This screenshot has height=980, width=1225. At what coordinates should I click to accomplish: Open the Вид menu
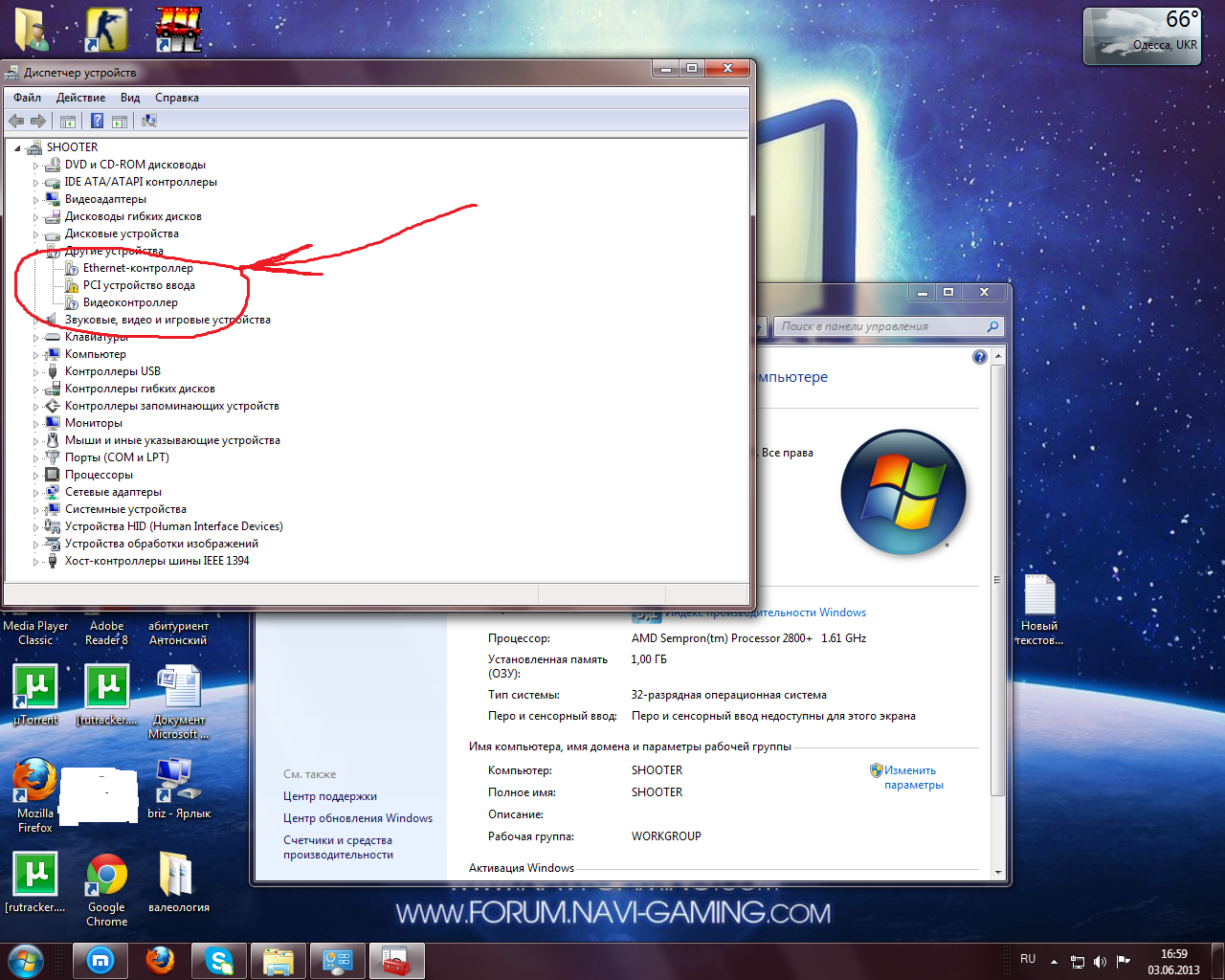coord(130,98)
